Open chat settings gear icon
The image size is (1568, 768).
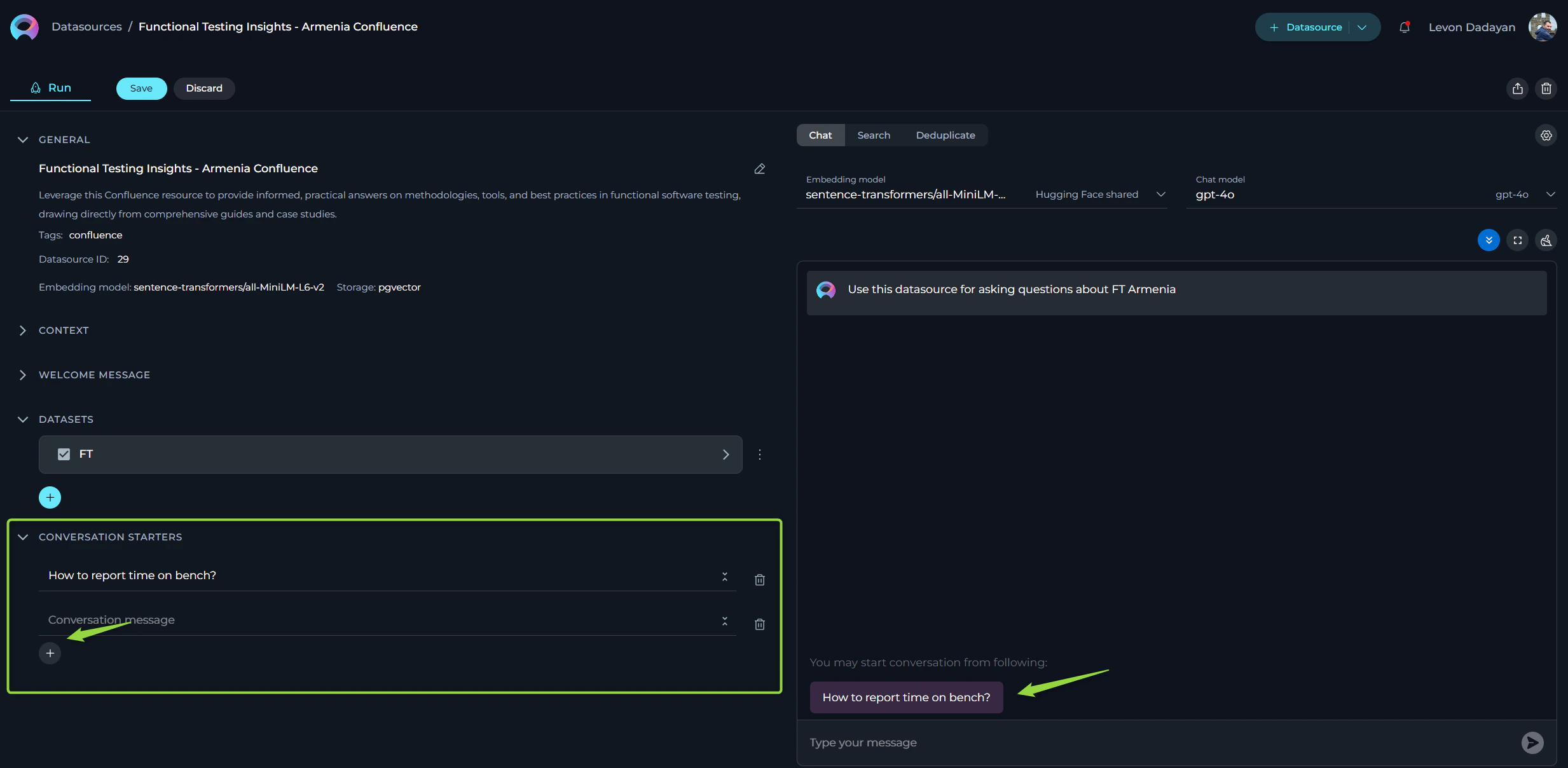pos(1546,135)
